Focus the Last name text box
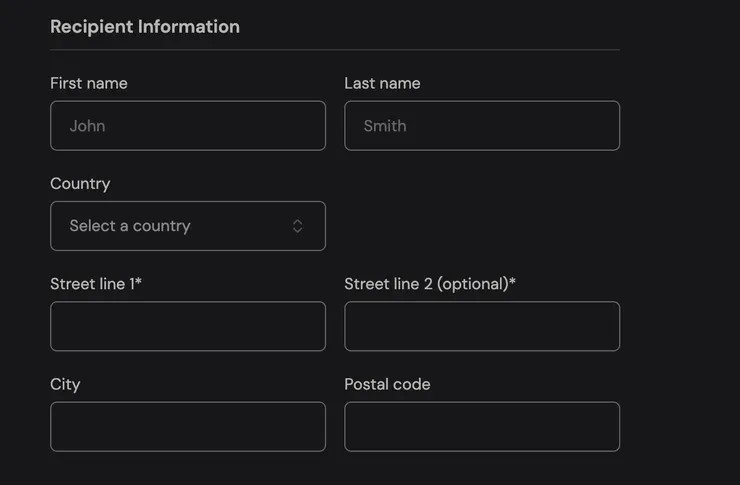 click(x=482, y=126)
